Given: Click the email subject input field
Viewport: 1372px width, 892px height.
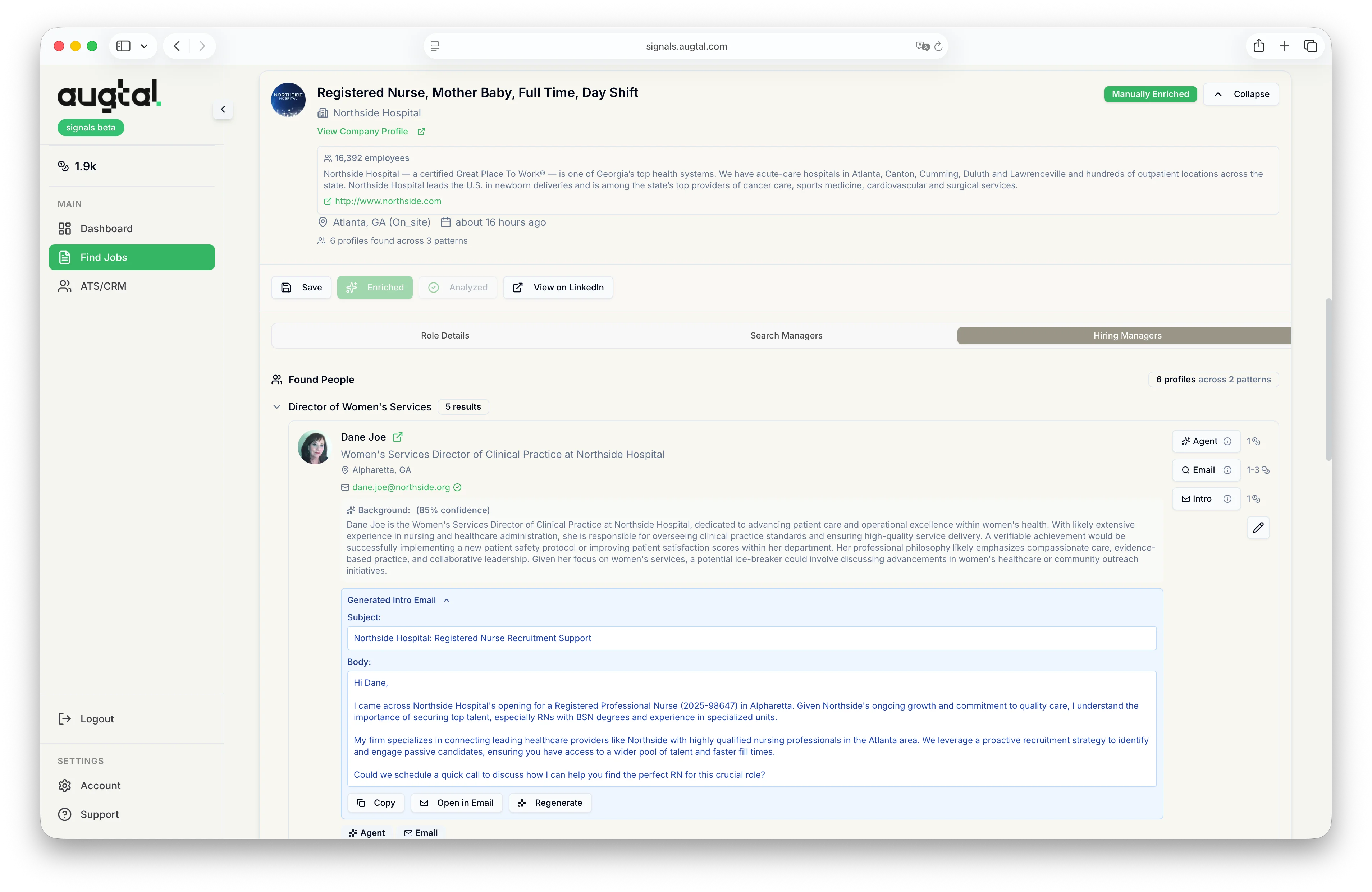Looking at the screenshot, I should [749, 638].
